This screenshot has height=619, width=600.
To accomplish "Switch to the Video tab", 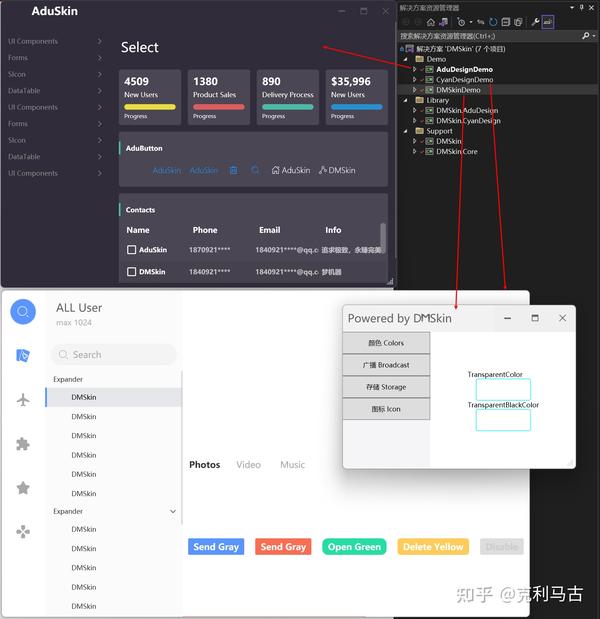I will pos(248,465).
